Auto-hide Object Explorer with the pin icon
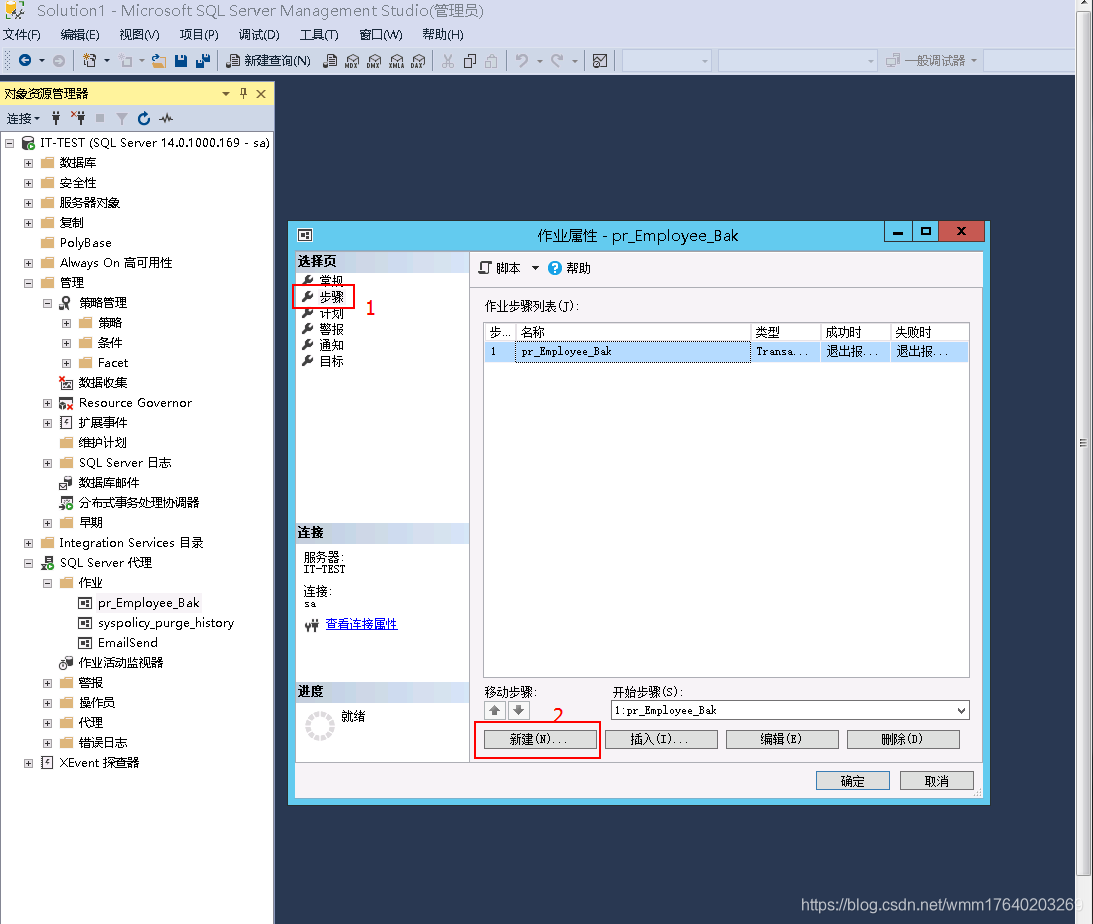The image size is (1093, 924). click(x=242, y=93)
